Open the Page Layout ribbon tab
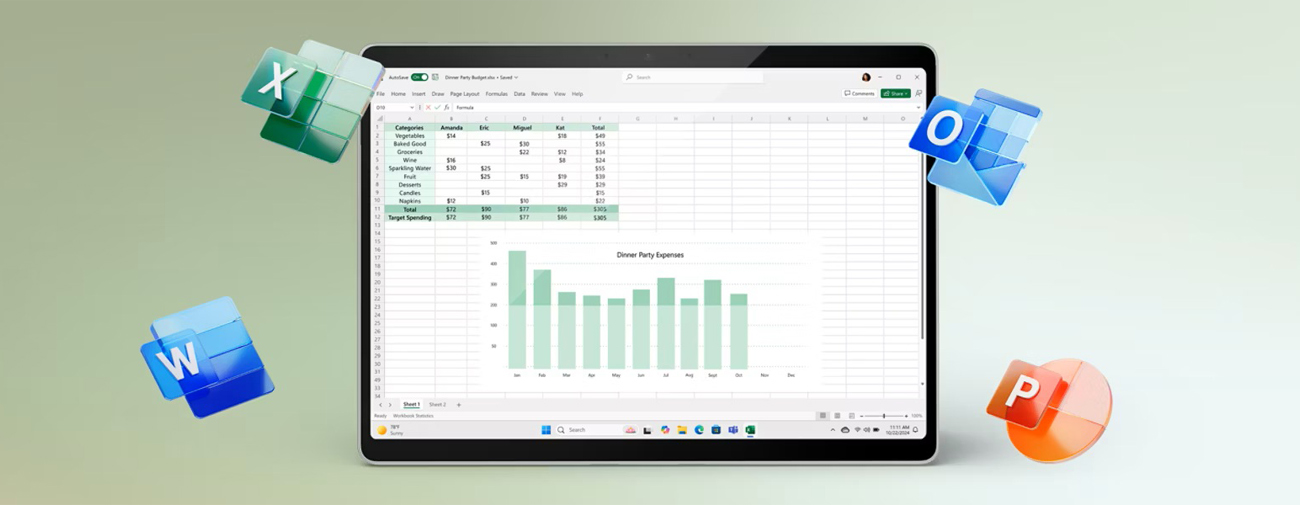 coord(464,94)
